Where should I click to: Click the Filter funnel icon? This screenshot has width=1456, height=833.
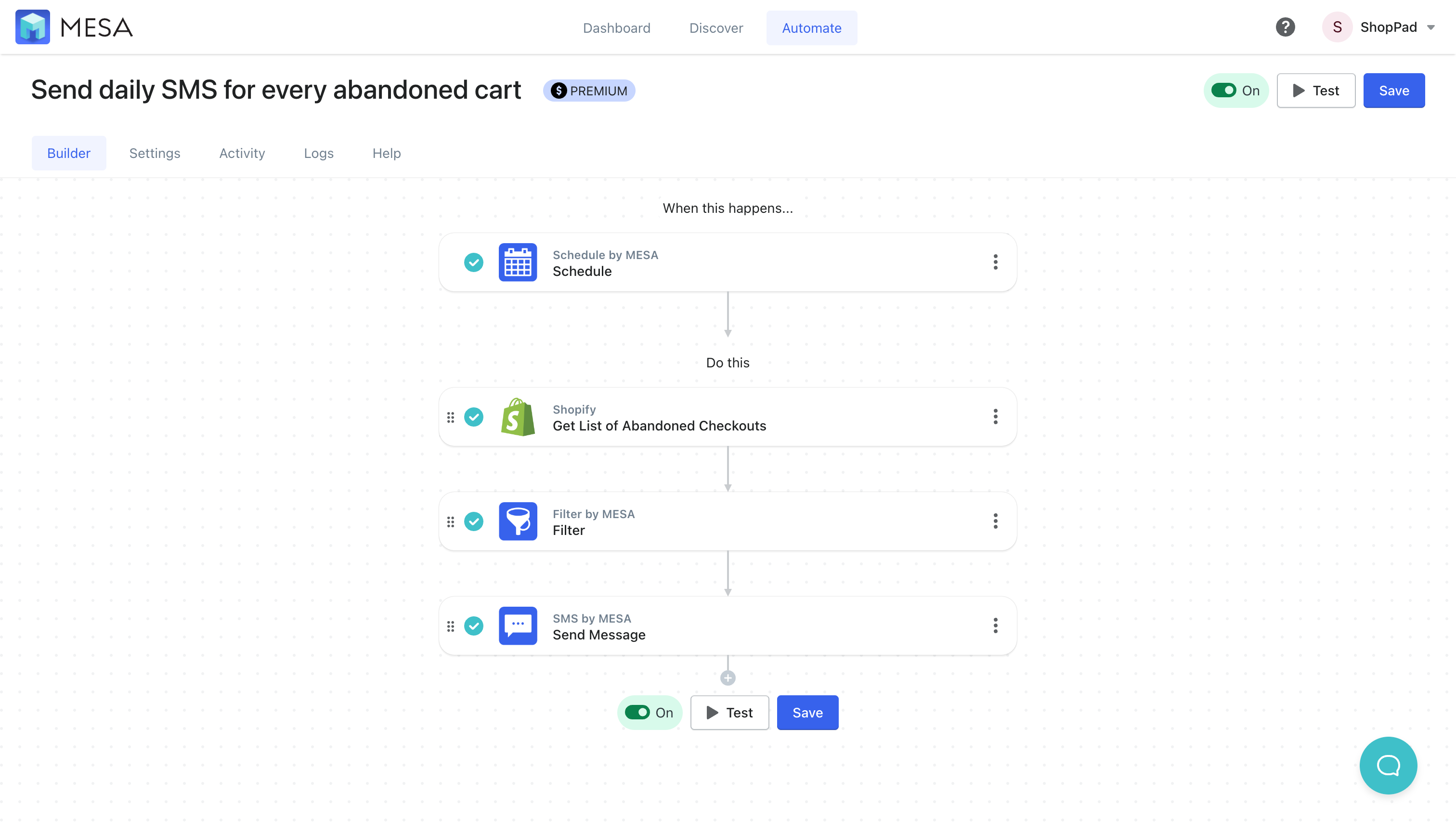[518, 521]
